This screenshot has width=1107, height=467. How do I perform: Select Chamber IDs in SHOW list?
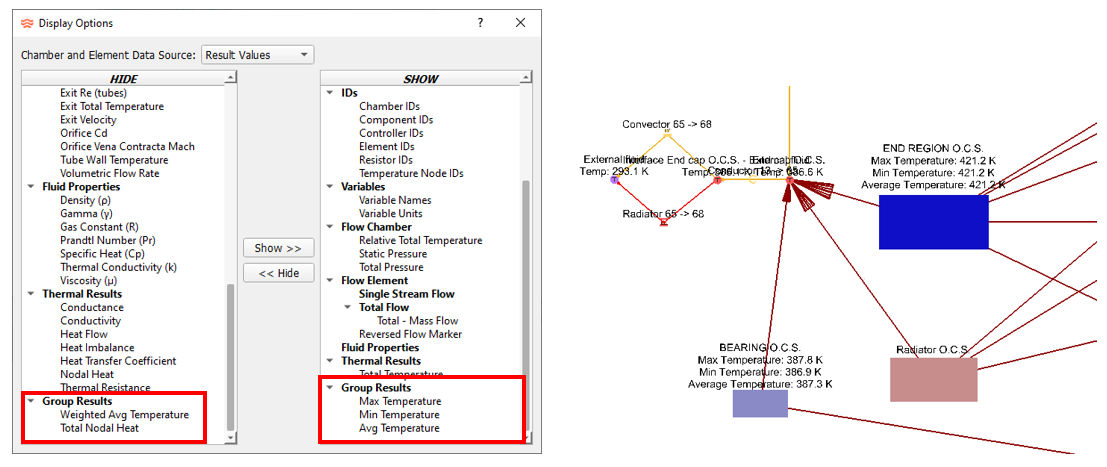pyautogui.click(x=390, y=107)
